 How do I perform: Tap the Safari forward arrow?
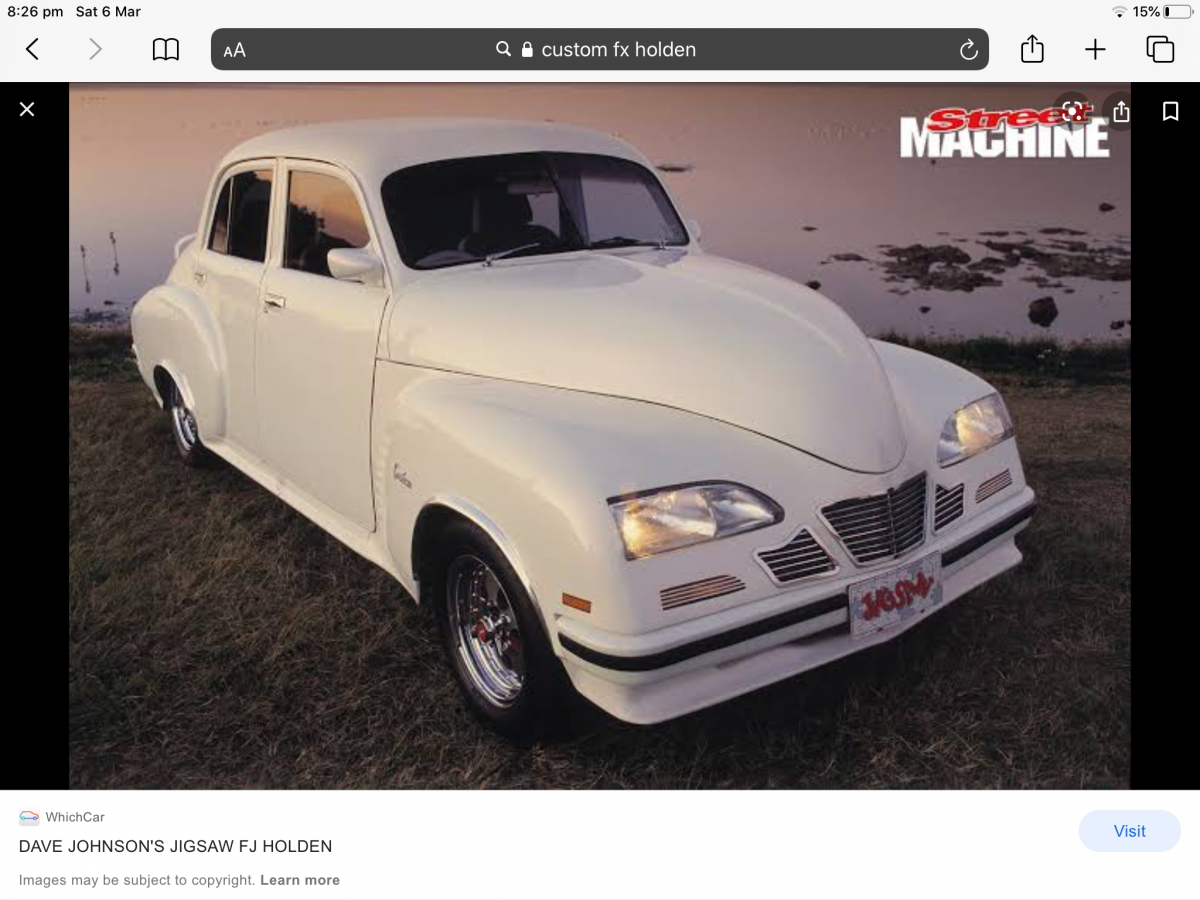tap(95, 49)
